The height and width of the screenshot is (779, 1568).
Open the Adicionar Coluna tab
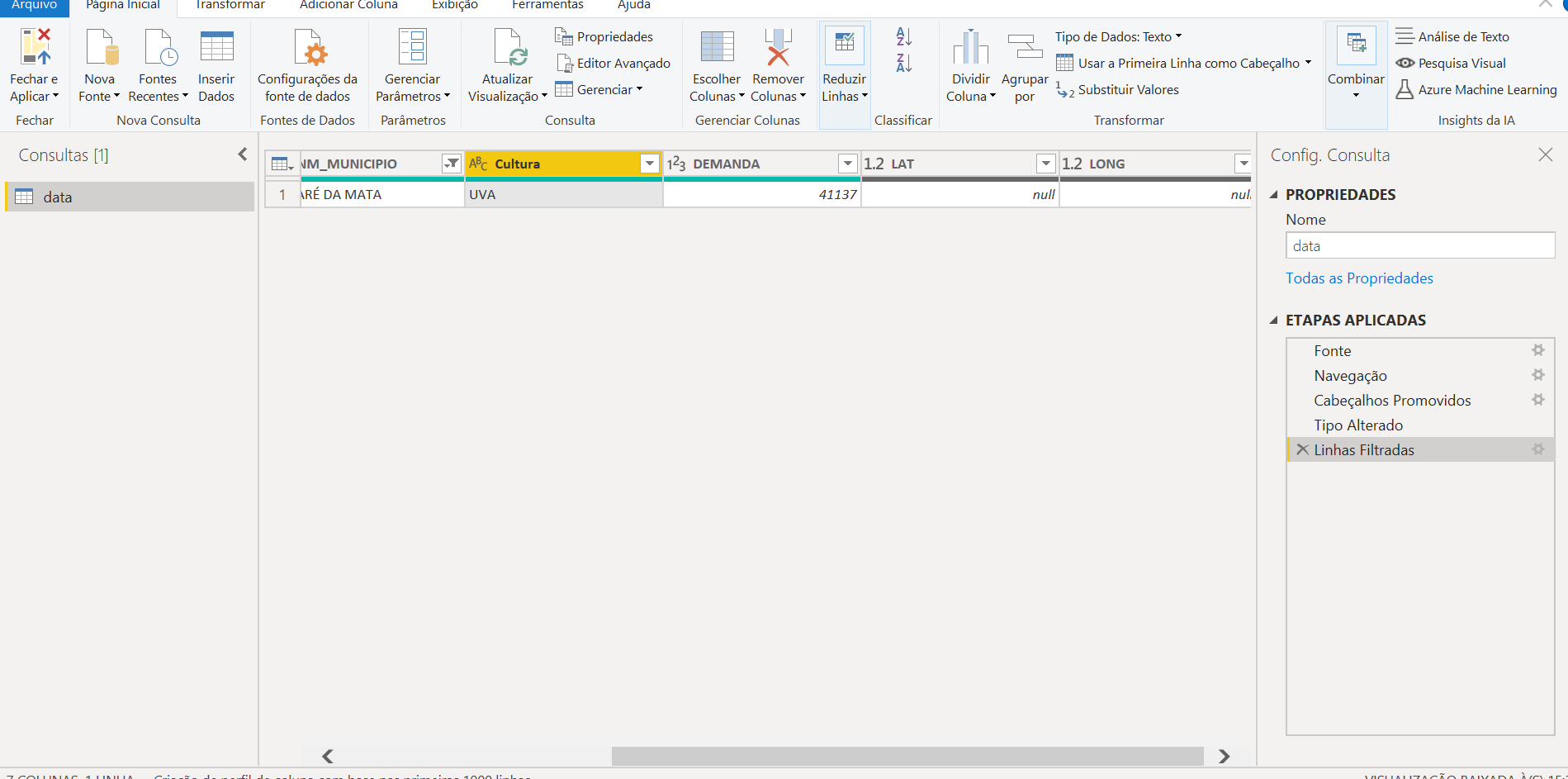(x=348, y=5)
